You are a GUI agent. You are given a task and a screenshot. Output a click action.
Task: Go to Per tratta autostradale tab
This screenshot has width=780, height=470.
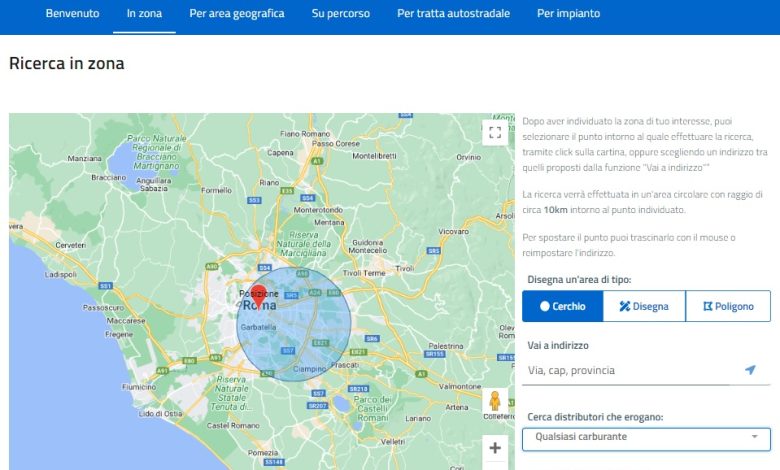(453, 13)
